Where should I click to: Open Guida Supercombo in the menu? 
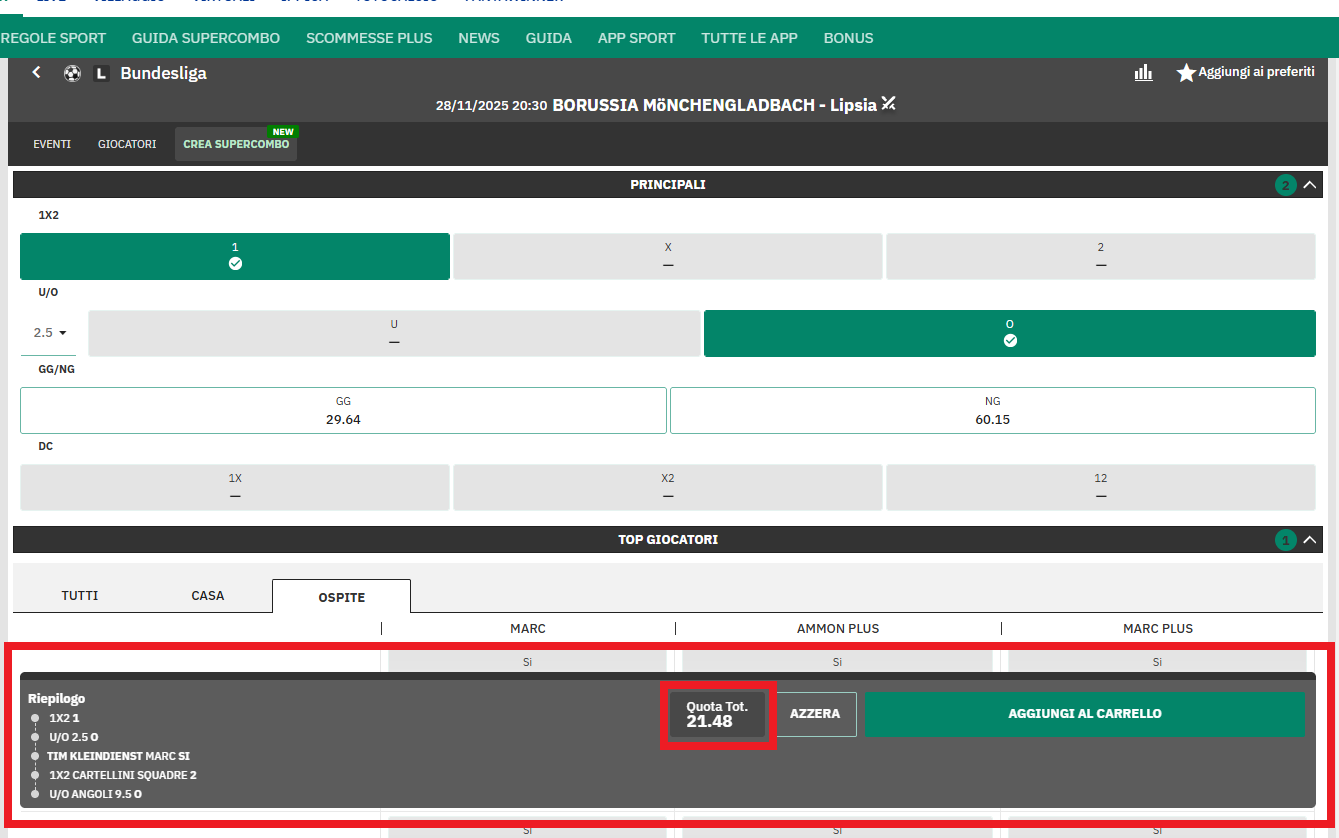pyautogui.click(x=206, y=38)
